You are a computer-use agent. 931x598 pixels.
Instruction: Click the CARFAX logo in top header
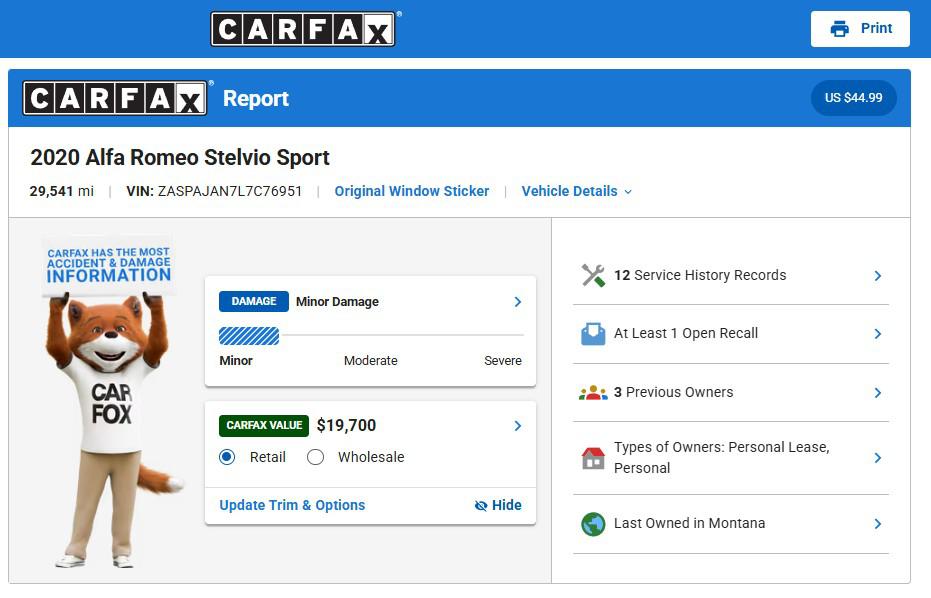[x=305, y=29]
